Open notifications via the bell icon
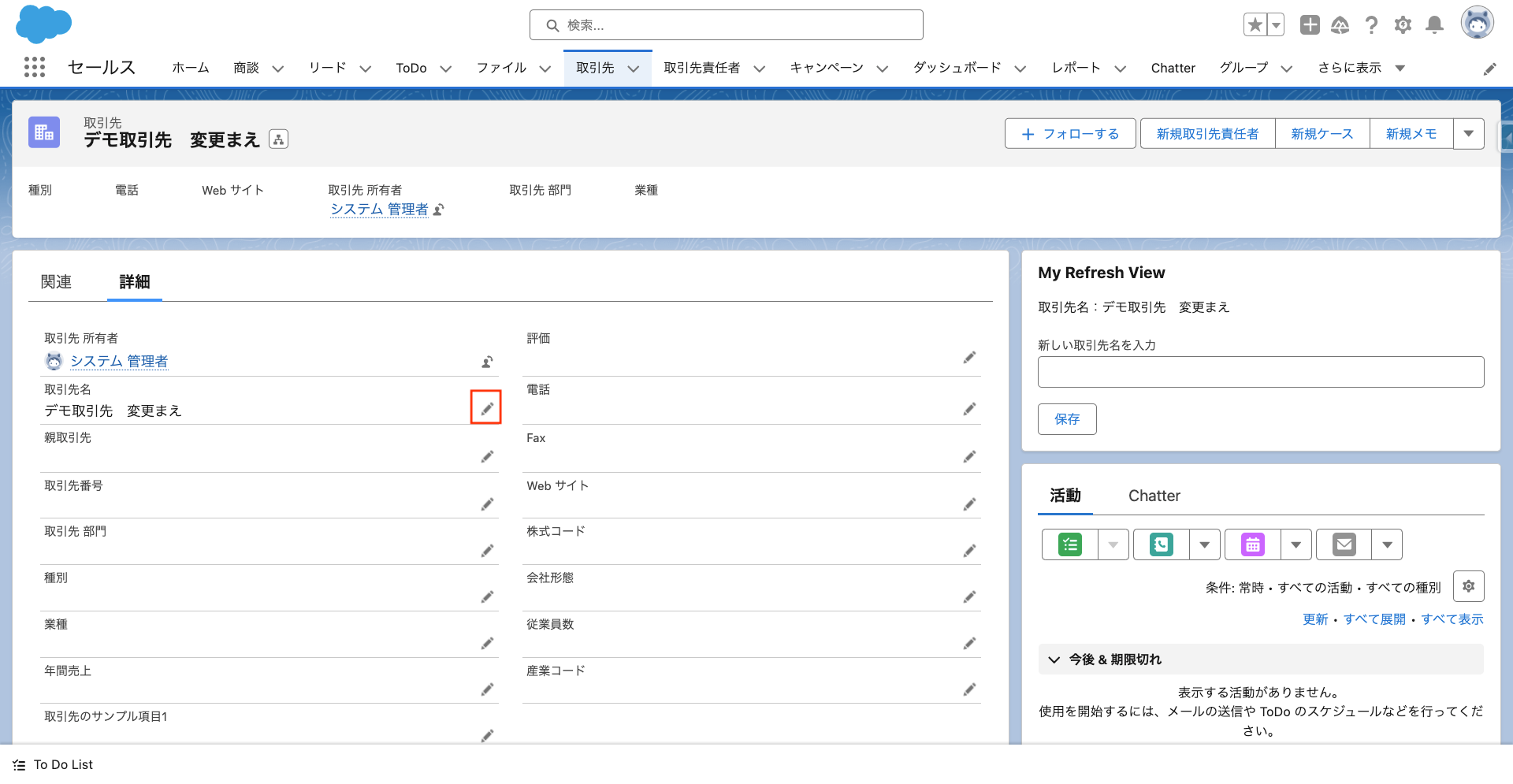This screenshot has height=784, width=1513. 1434,24
